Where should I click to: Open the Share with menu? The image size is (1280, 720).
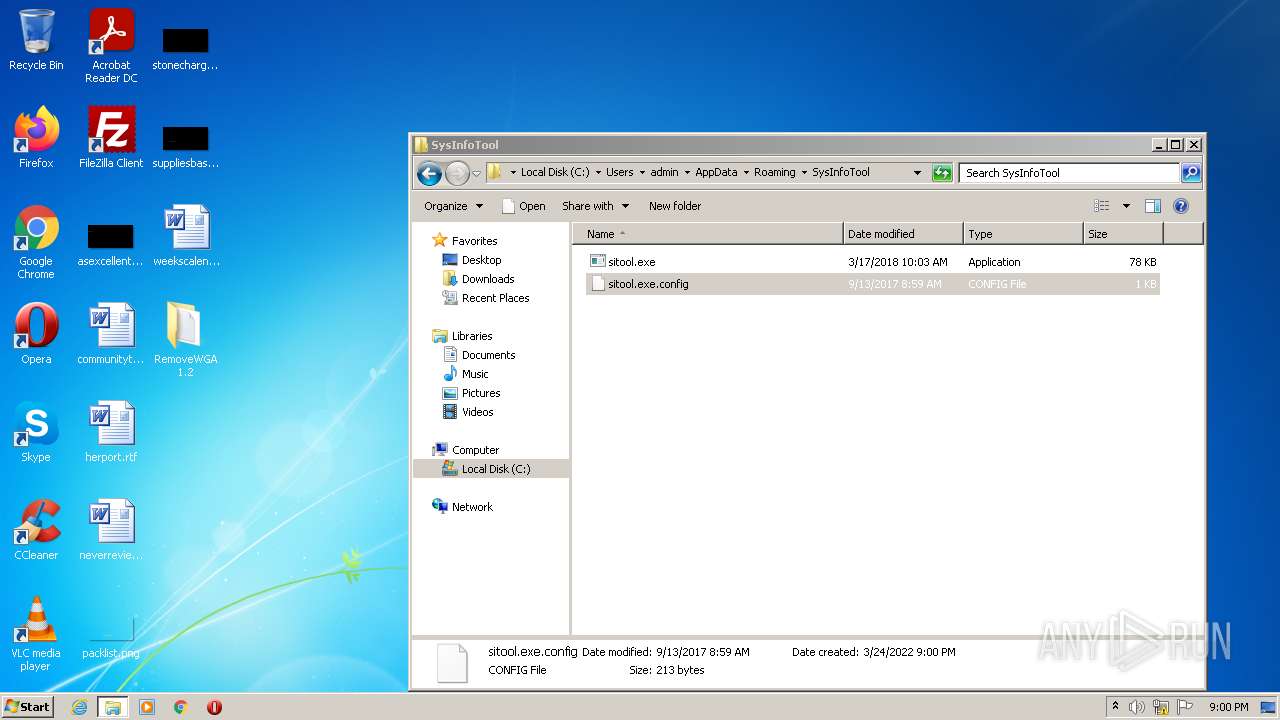pos(596,206)
